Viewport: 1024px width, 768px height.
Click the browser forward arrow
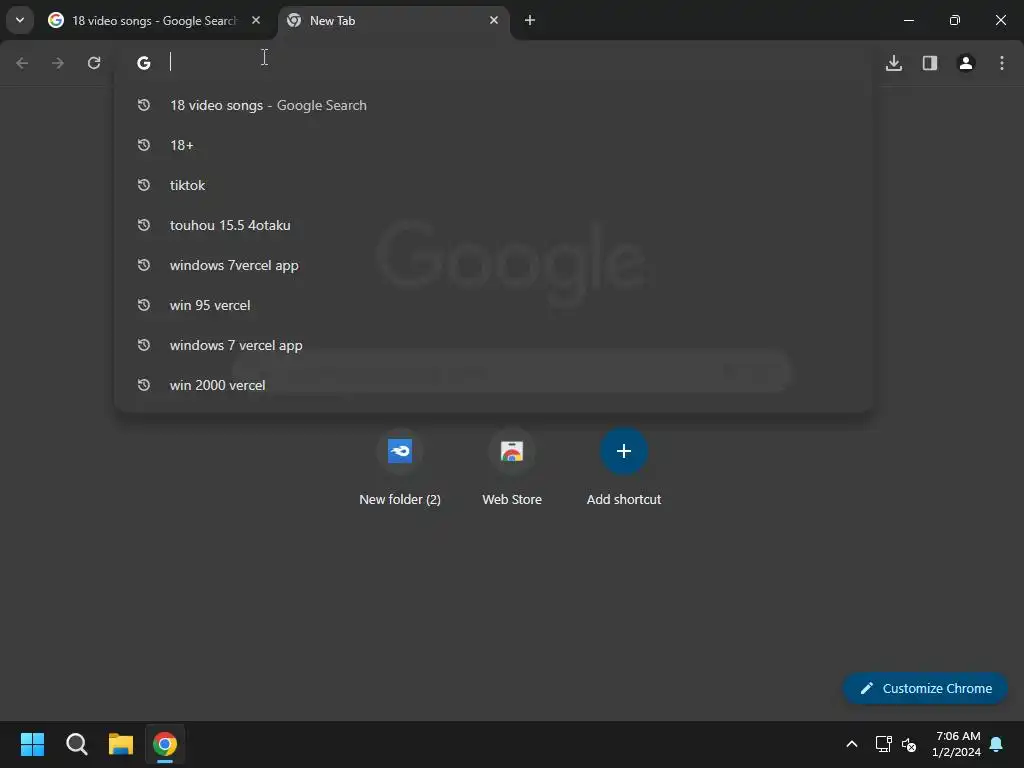tap(58, 63)
